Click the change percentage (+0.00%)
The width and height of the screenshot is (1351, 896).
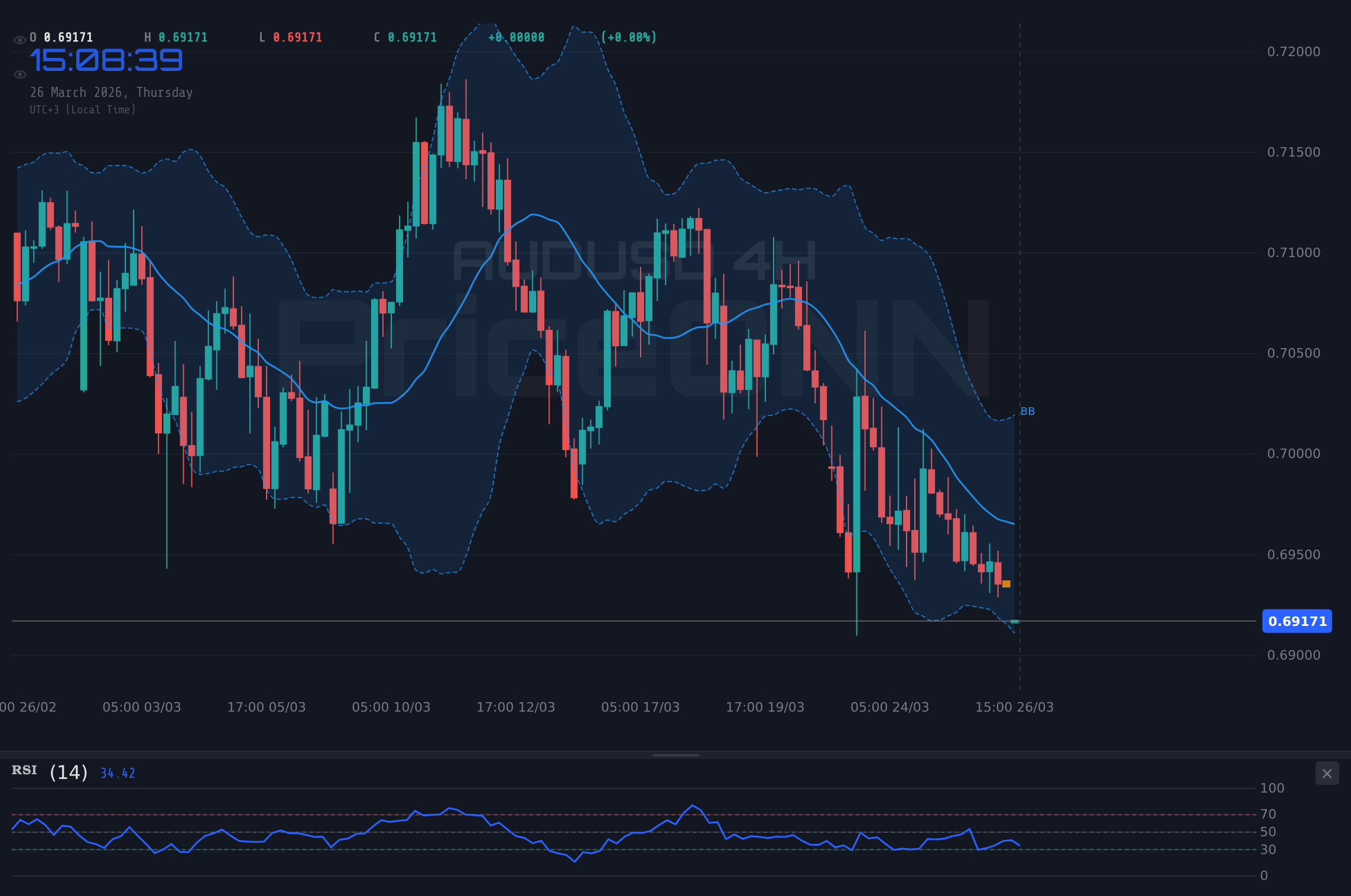[629, 37]
